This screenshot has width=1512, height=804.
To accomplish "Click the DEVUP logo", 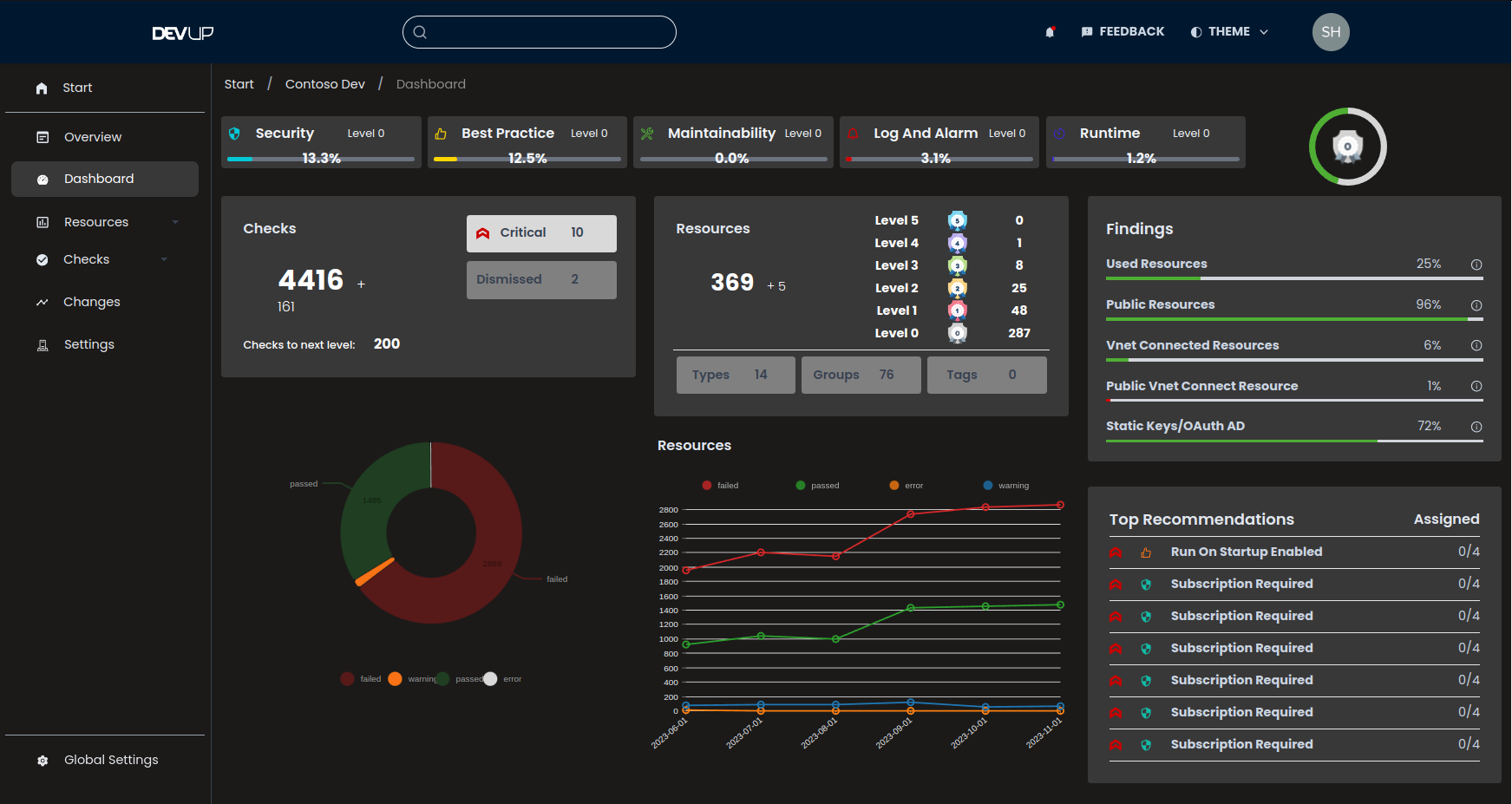I will click(x=183, y=33).
